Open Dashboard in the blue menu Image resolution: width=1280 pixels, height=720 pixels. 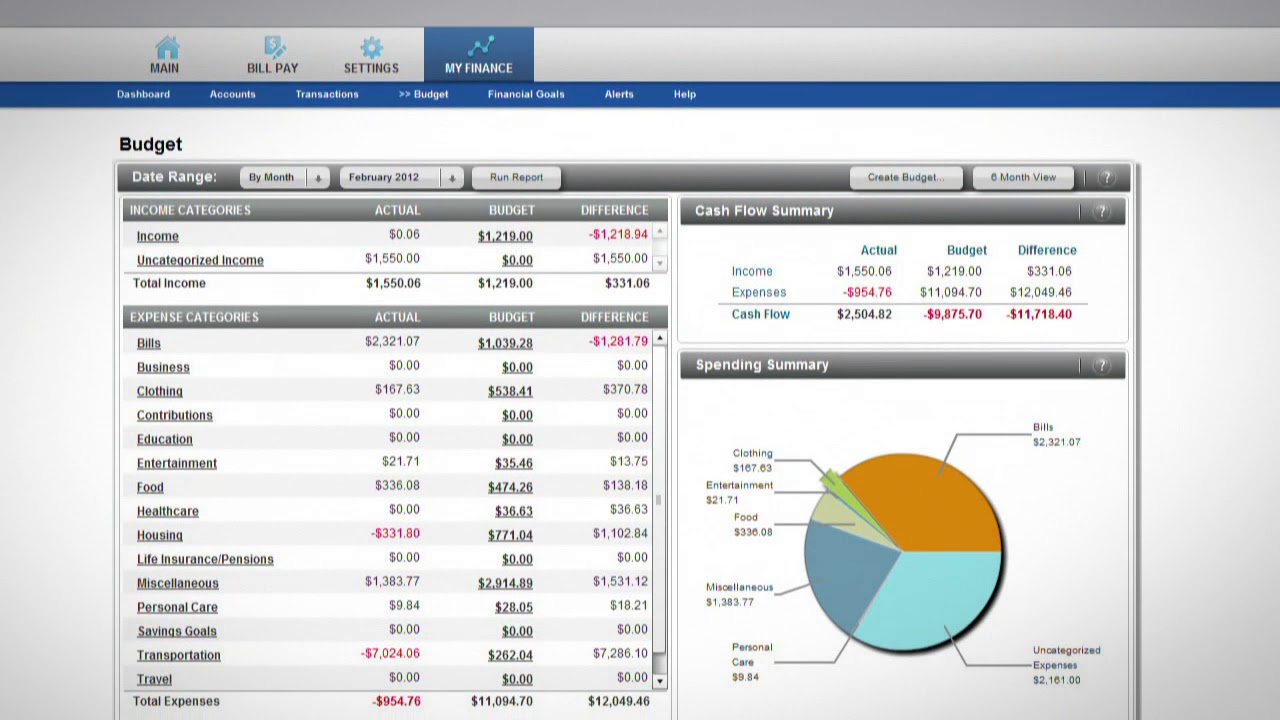(143, 94)
